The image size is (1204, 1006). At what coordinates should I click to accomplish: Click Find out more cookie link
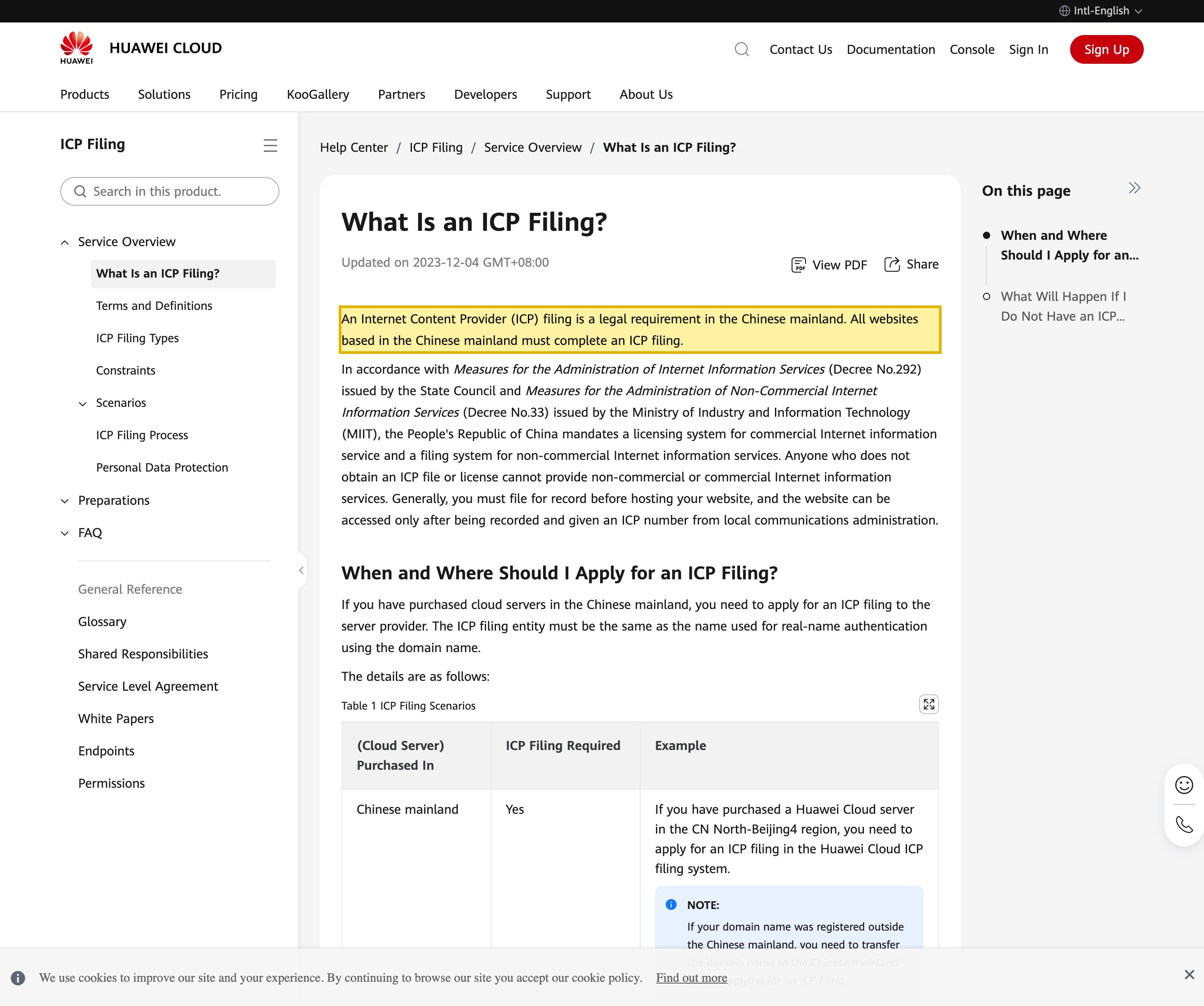pos(691,978)
